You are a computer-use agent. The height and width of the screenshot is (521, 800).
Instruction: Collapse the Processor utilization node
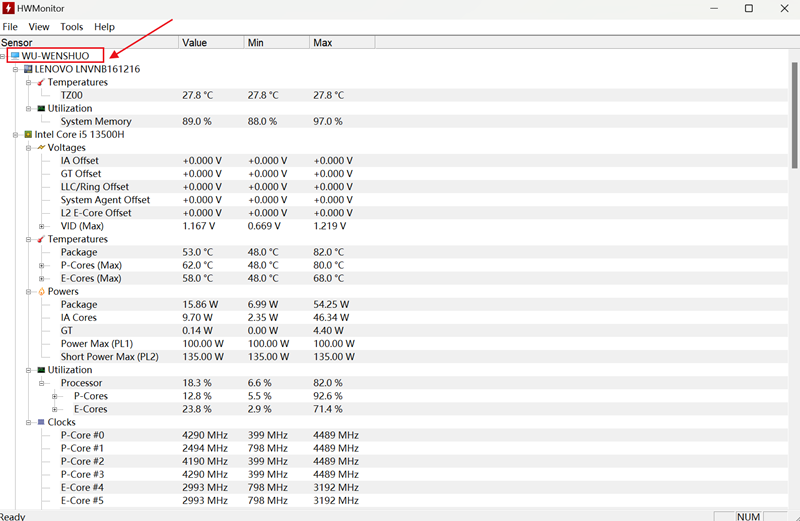(x=41, y=383)
